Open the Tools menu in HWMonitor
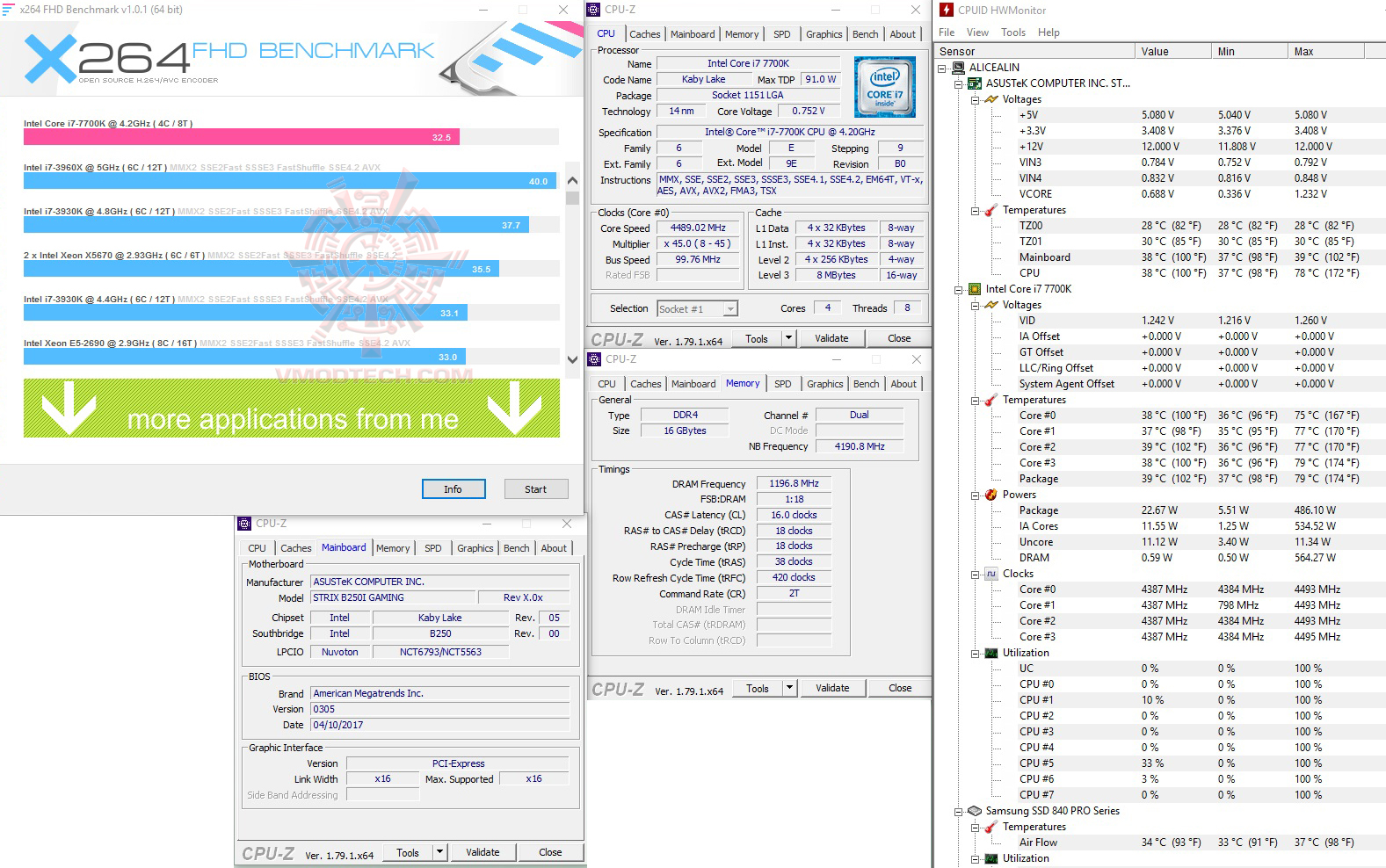 [x=1013, y=33]
